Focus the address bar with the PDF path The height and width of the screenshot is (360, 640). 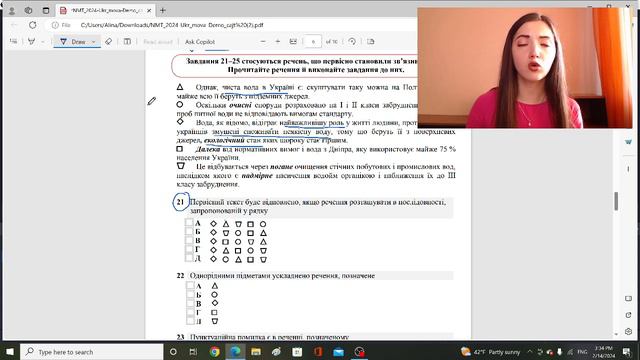pyautogui.click(x=171, y=25)
